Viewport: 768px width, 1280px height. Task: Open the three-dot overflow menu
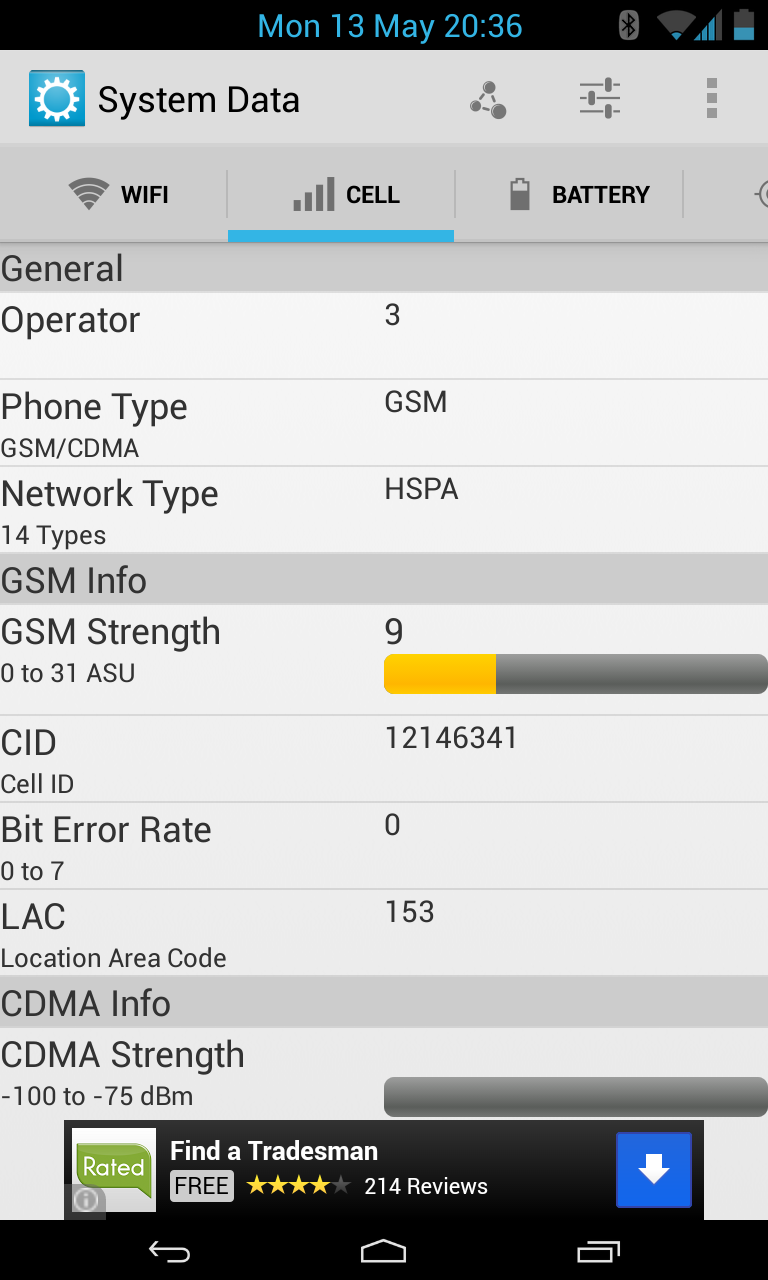711,99
